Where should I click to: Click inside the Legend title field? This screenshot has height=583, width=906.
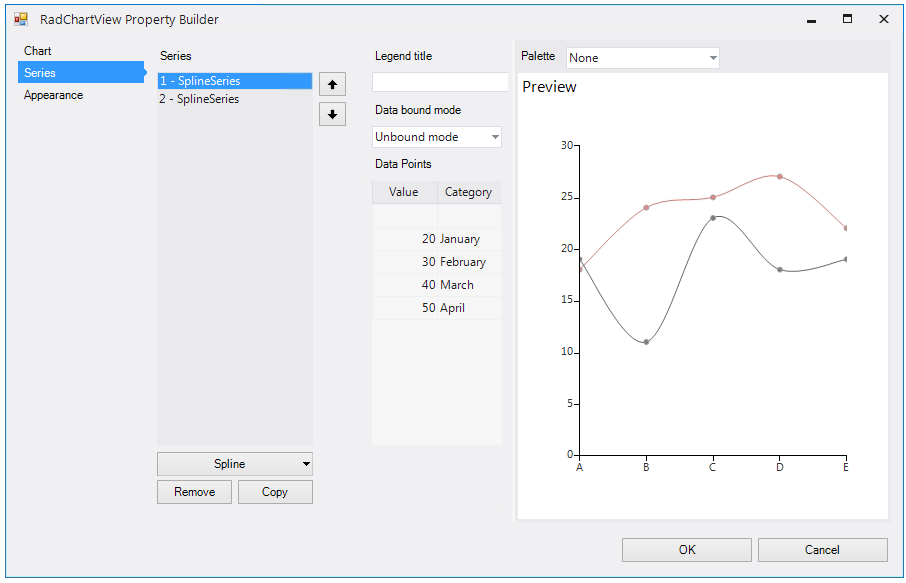pyautogui.click(x=440, y=80)
